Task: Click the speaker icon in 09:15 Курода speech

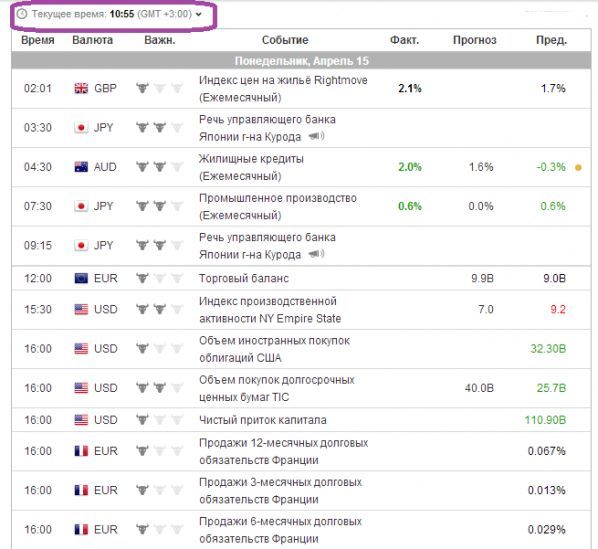Action: click(316, 254)
